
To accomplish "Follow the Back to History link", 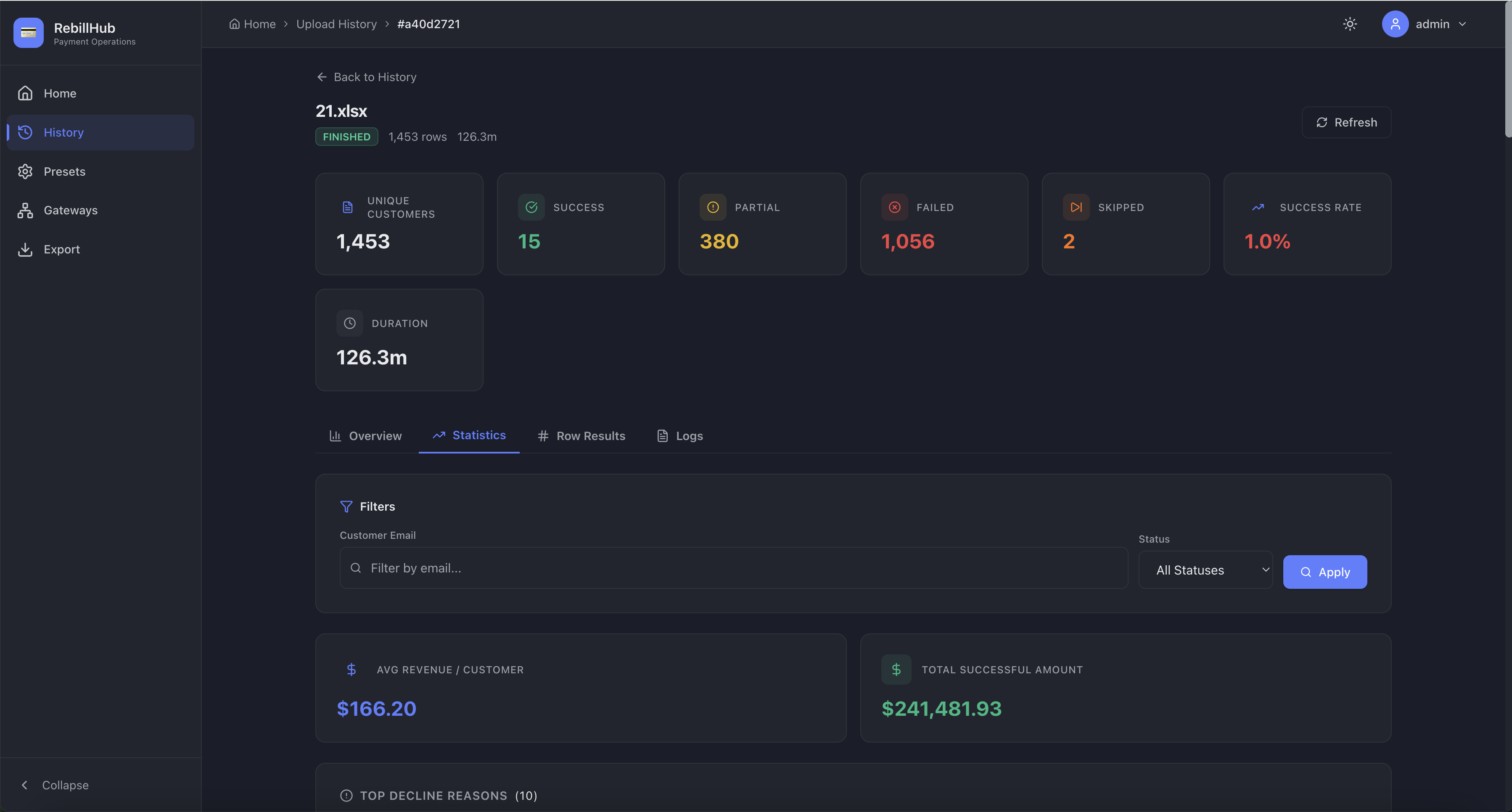I will 366,77.
